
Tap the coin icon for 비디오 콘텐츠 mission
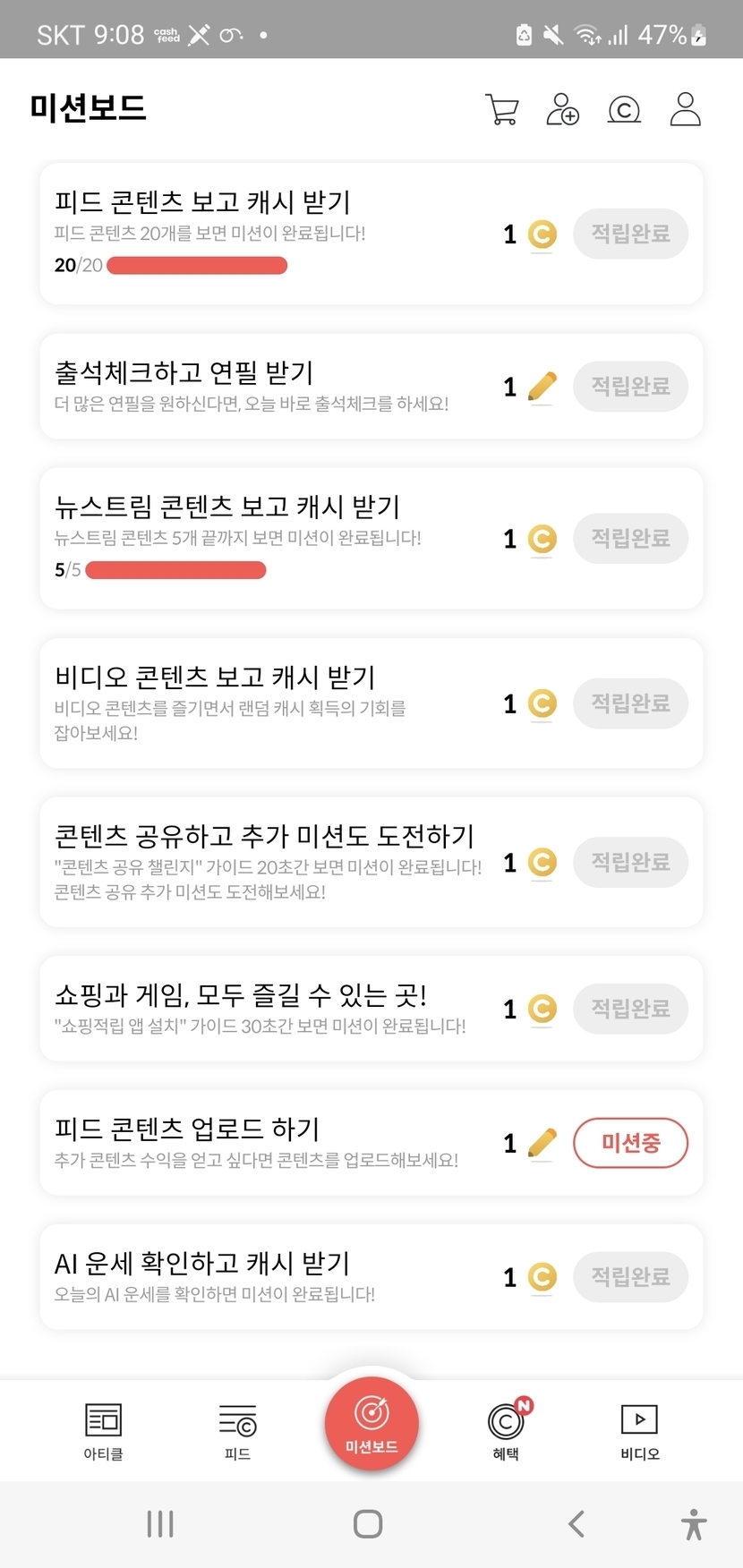pyautogui.click(x=542, y=703)
